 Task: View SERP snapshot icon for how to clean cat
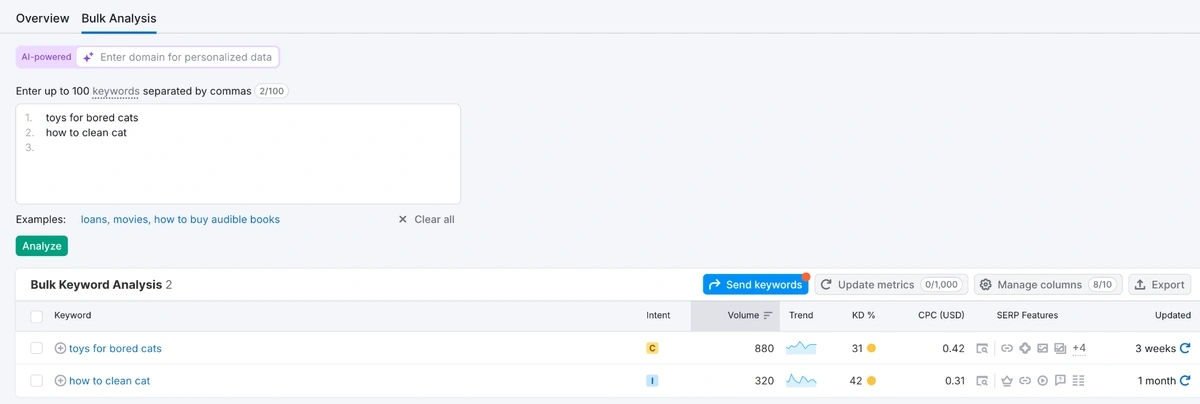(x=982, y=380)
